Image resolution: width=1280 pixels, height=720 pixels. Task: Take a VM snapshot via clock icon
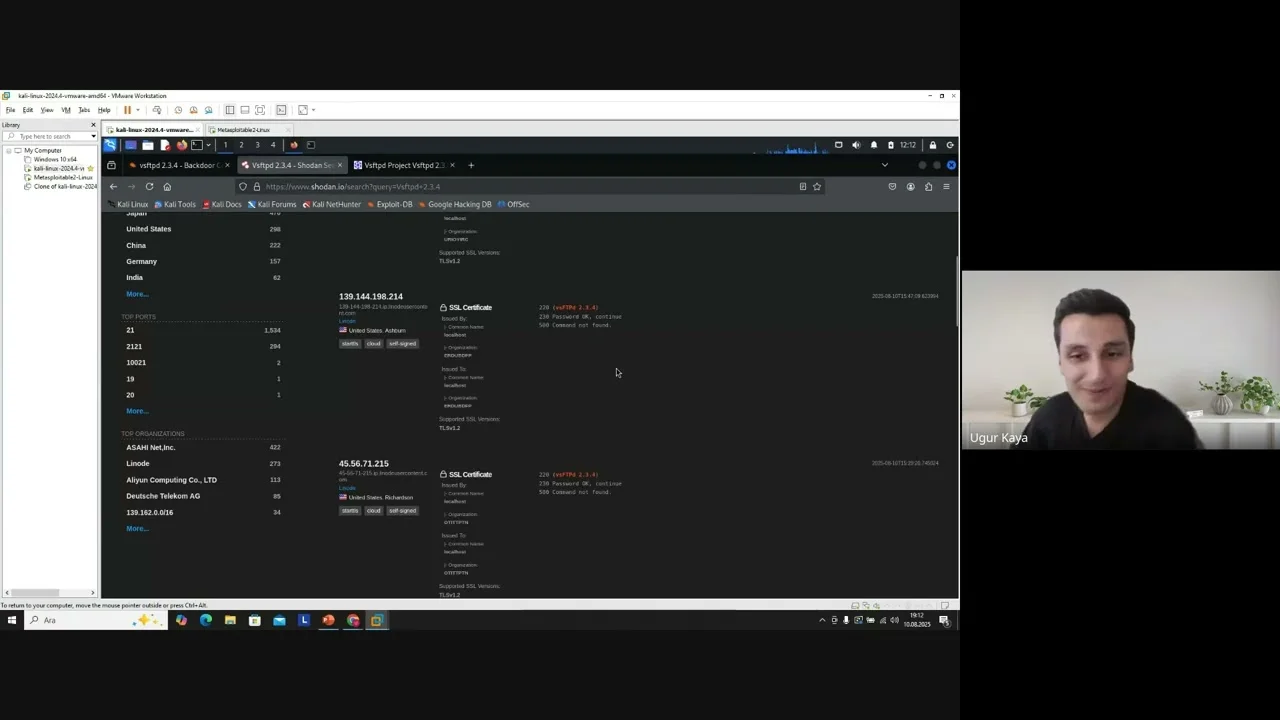click(178, 110)
